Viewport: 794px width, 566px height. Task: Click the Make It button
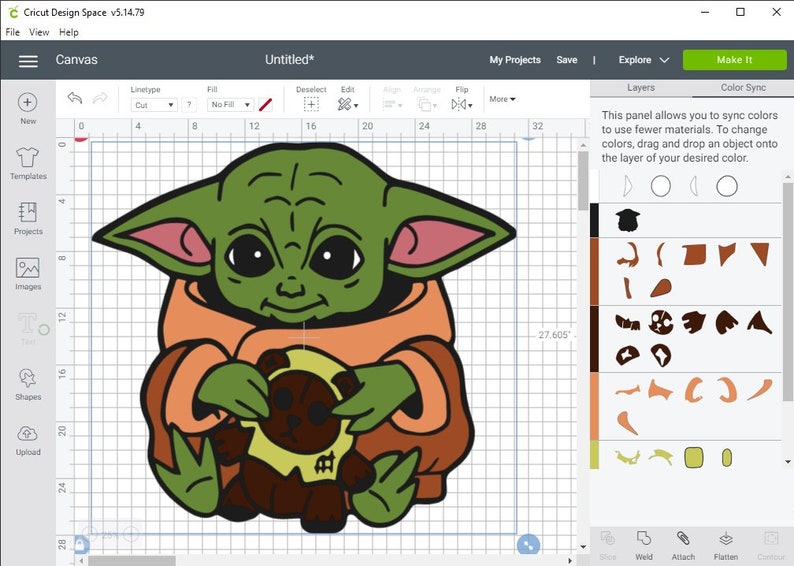click(734, 60)
